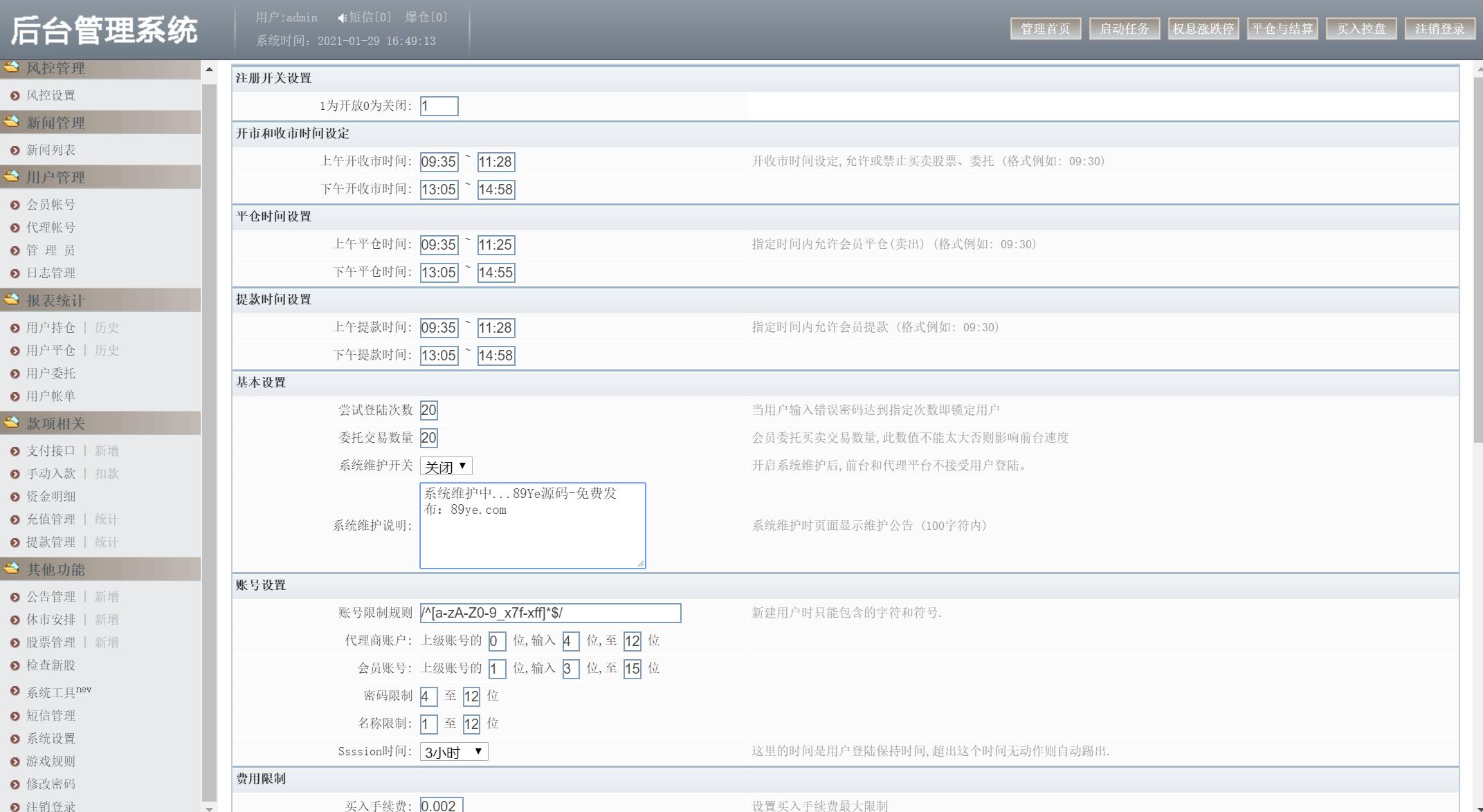Open 代理帐号 in sidebar
The width and height of the screenshot is (1483, 812).
tap(51, 228)
